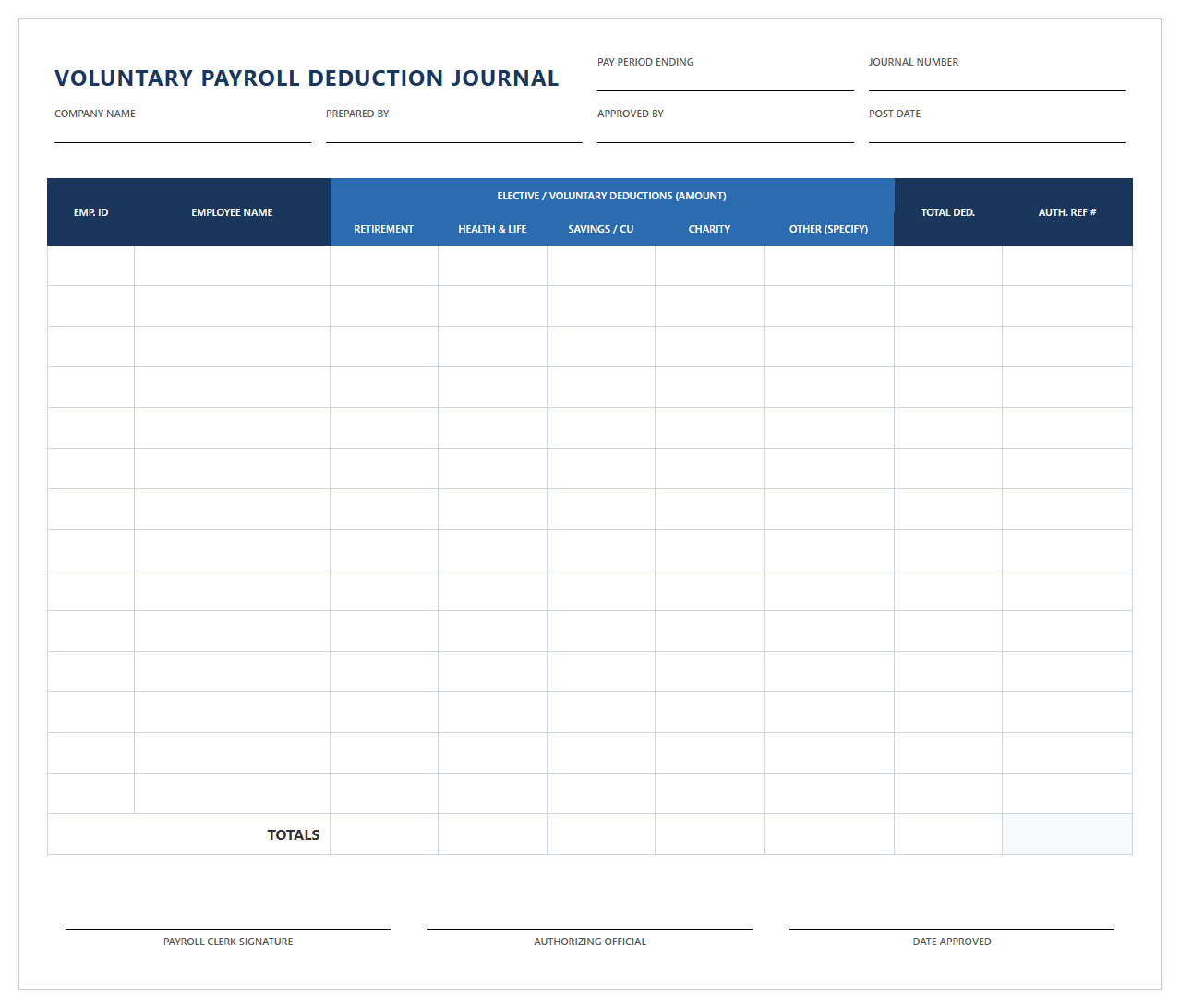The image size is (1180, 1008).
Task: Click the Health & Life cell in Totals row
Action: (492, 834)
